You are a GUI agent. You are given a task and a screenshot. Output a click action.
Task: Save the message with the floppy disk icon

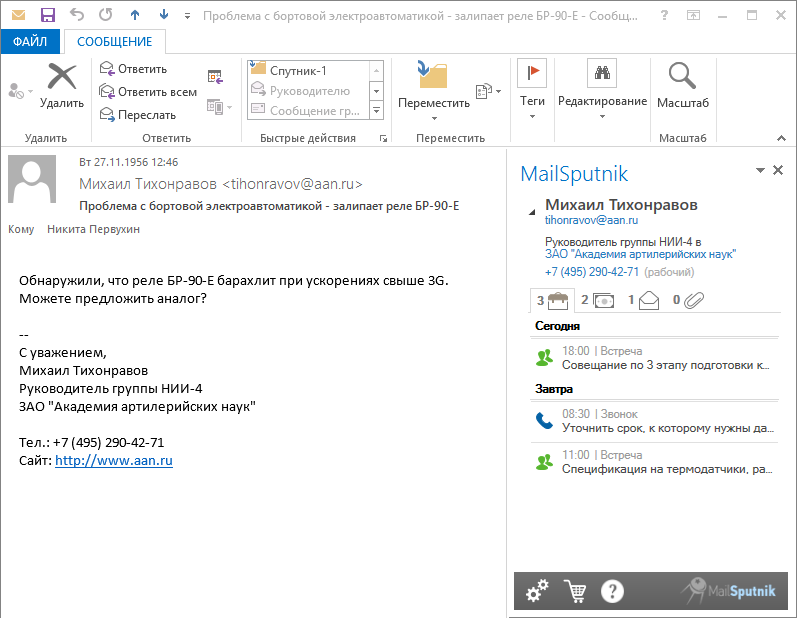[x=48, y=15]
